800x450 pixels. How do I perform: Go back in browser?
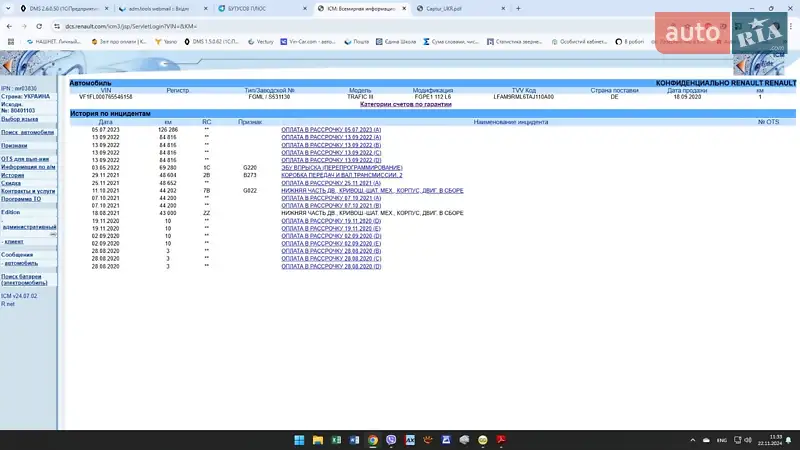coord(9,26)
